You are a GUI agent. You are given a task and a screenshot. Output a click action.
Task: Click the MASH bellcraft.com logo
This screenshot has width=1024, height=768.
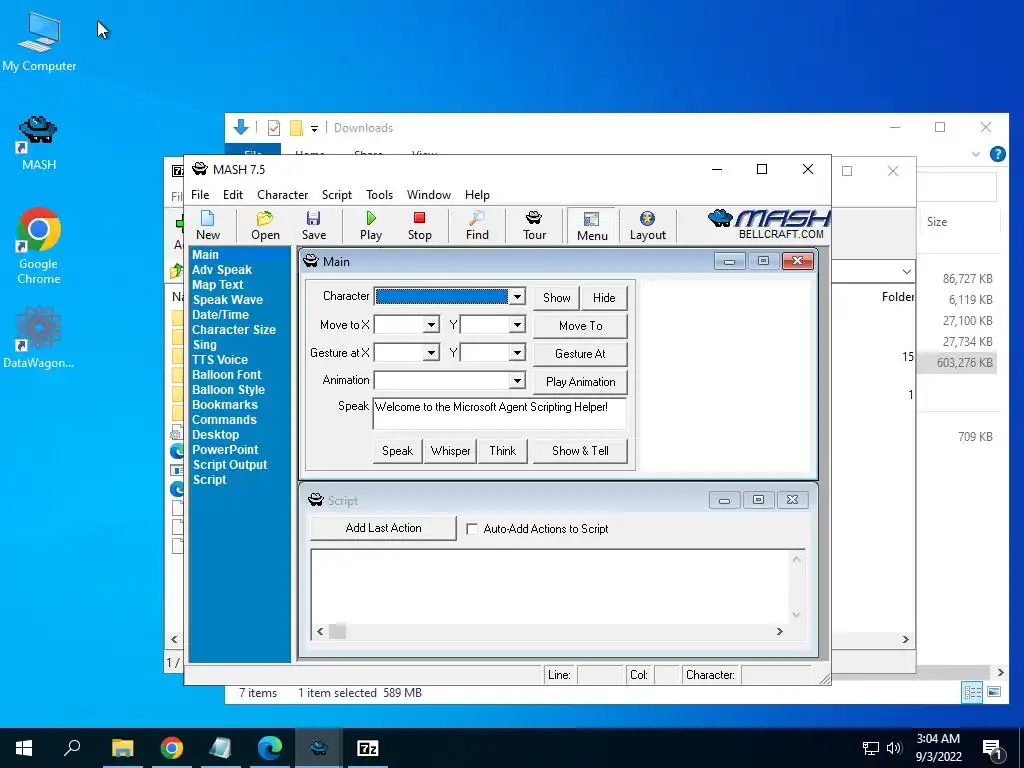click(x=768, y=225)
